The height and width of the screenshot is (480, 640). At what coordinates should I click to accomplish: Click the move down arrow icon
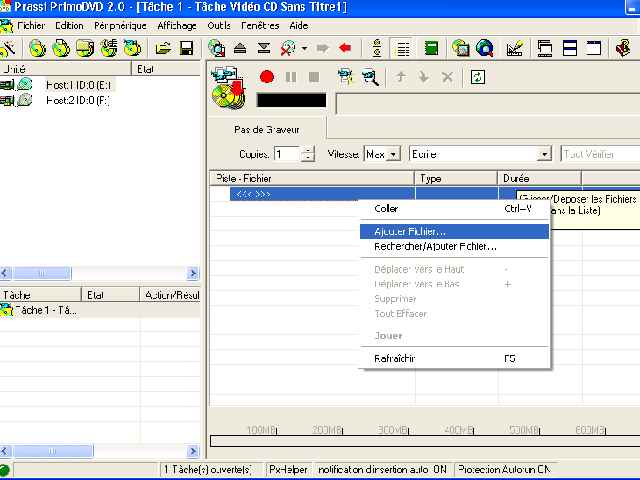coord(424,77)
